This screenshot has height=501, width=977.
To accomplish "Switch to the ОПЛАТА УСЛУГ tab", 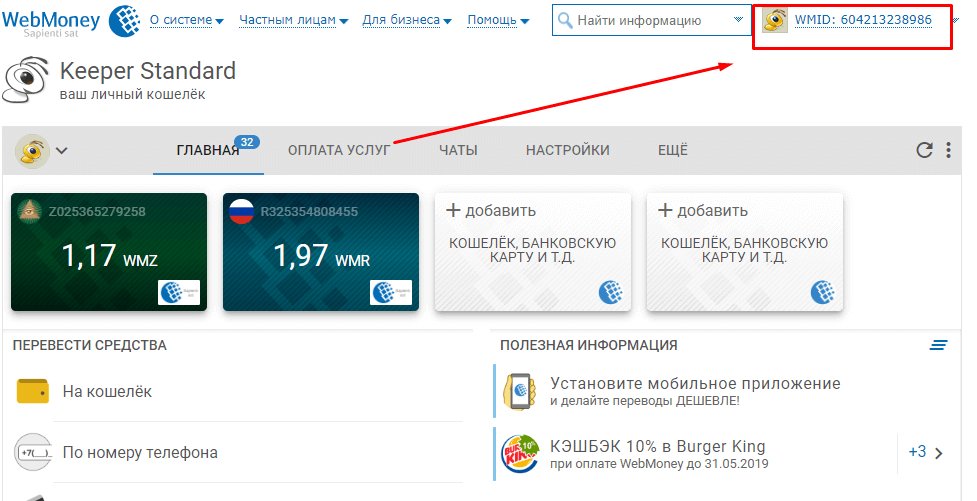I will click(x=339, y=150).
